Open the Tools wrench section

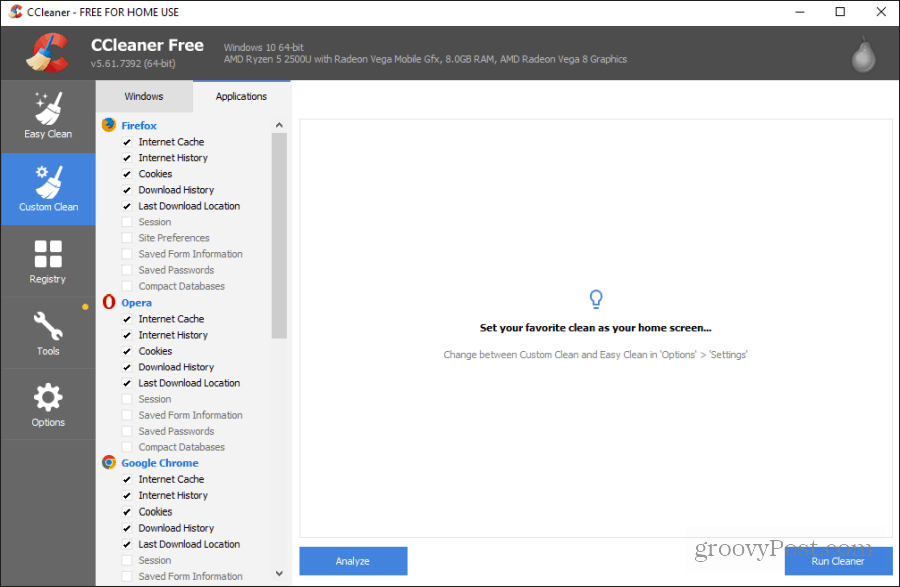(x=48, y=333)
